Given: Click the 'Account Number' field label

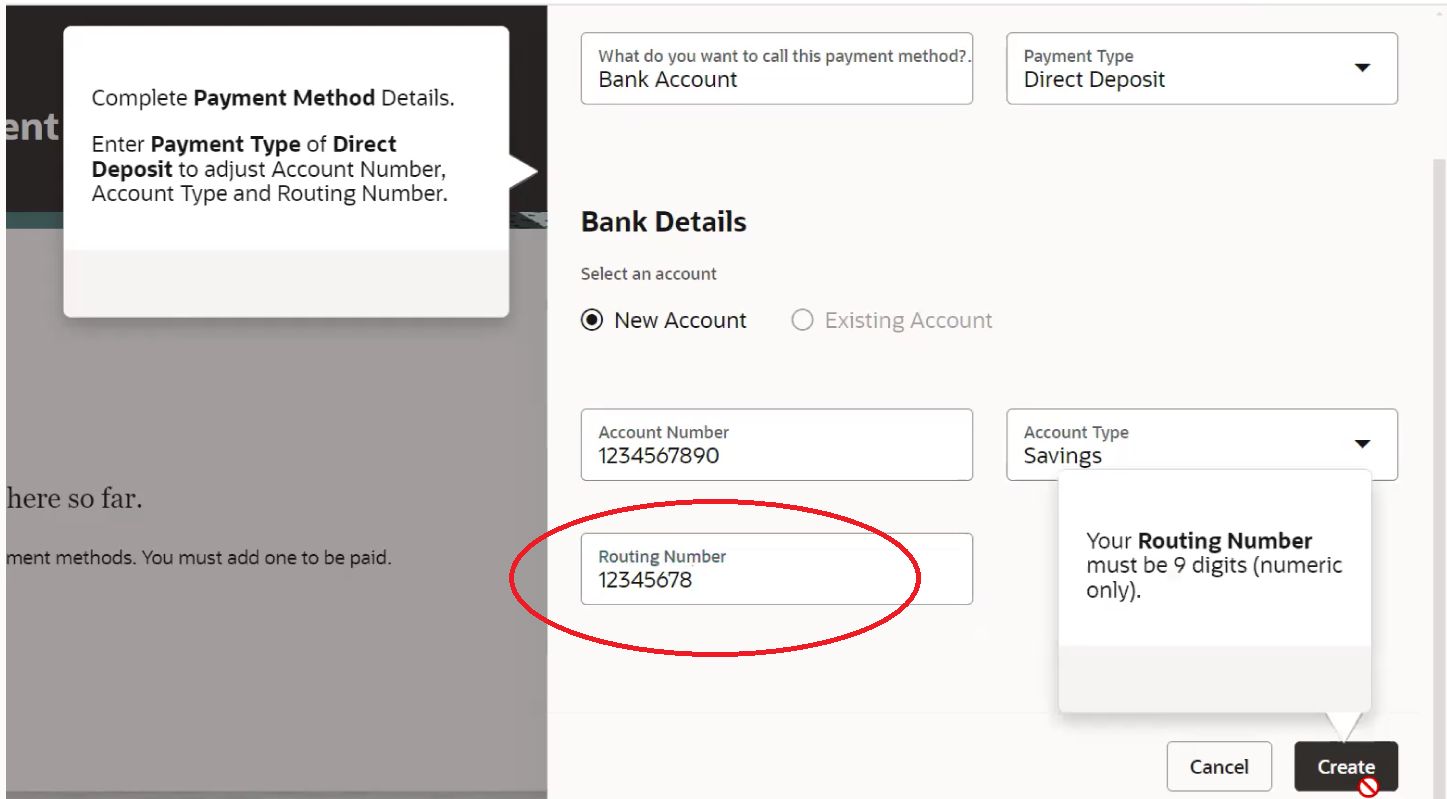Looking at the screenshot, I should point(663,432).
